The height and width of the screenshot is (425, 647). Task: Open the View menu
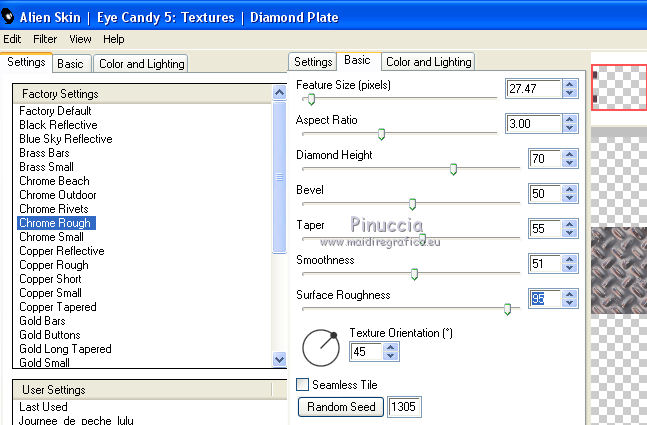pos(80,39)
